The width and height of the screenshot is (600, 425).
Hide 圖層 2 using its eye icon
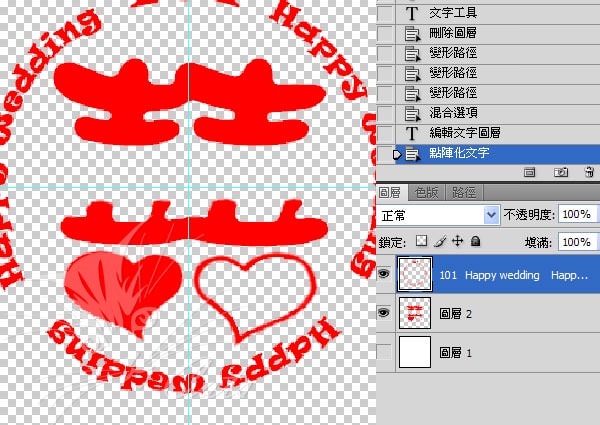(x=385, y=313)
